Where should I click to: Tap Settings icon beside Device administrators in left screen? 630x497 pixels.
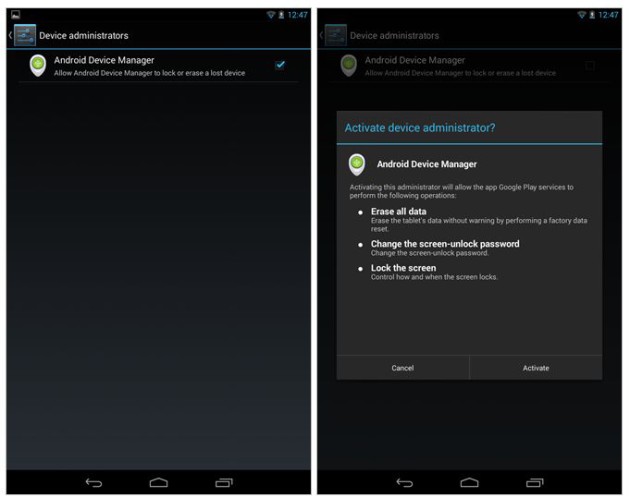[x=25, y=35]
